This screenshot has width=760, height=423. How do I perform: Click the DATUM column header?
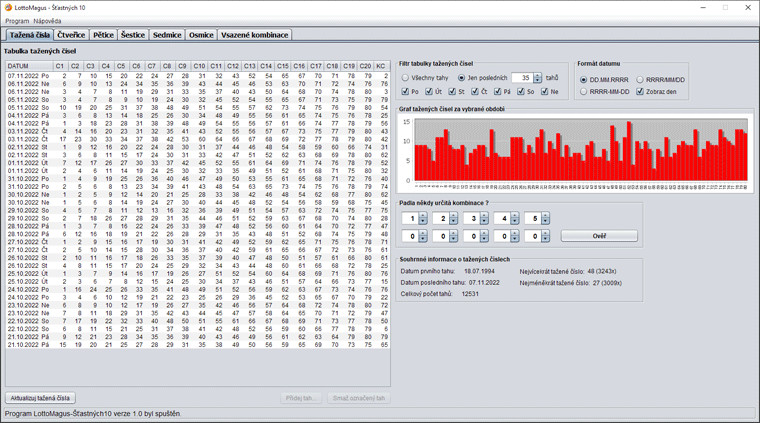tap(28, 66)
